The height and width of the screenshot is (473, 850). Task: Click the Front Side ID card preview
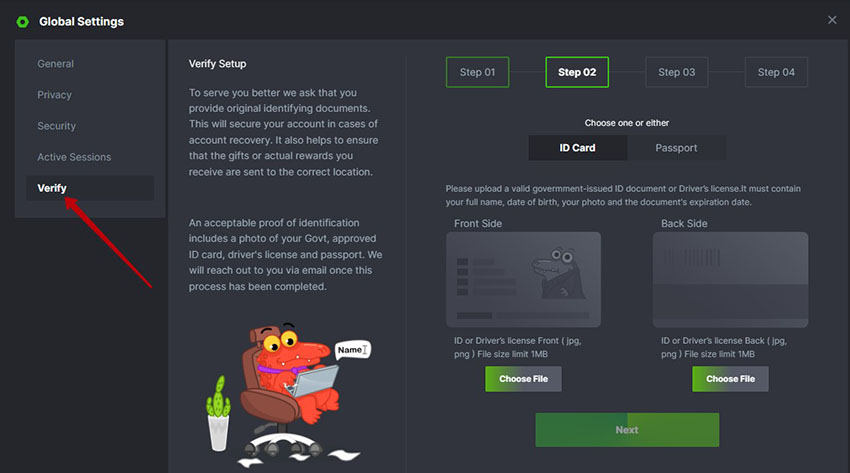click(523, 280)
